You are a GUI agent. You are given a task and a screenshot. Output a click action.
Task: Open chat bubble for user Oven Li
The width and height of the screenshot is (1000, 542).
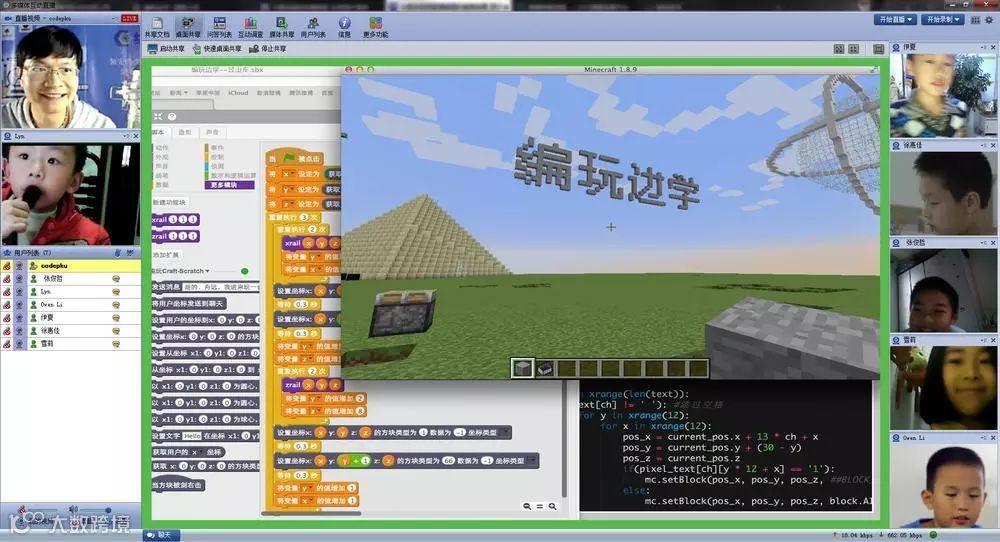[116, 305]
